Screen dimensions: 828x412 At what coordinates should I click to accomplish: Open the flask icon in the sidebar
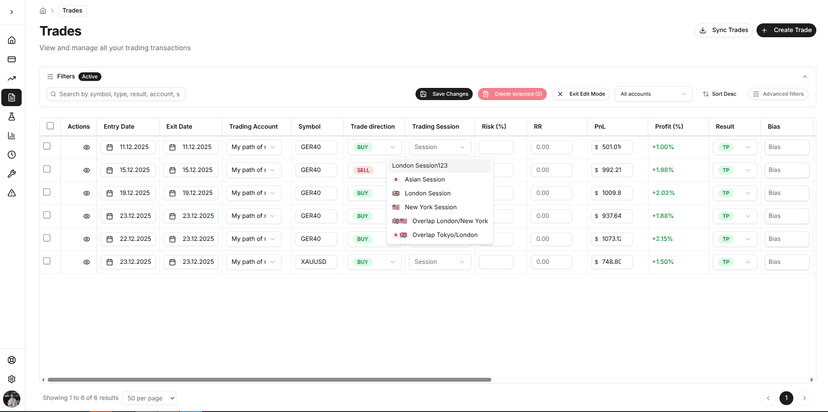pos(12,117)
